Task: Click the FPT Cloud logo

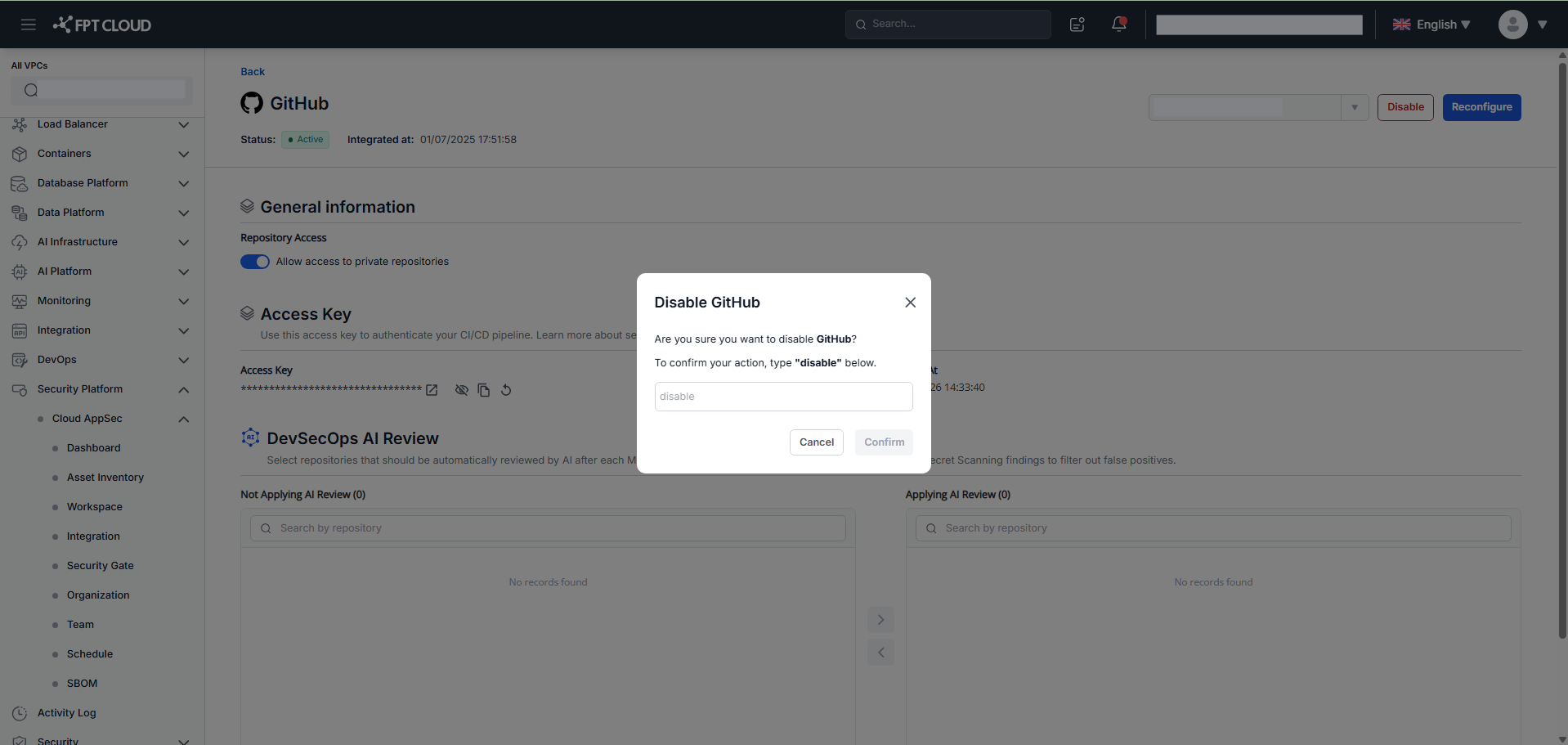Action: click(102, 25)
